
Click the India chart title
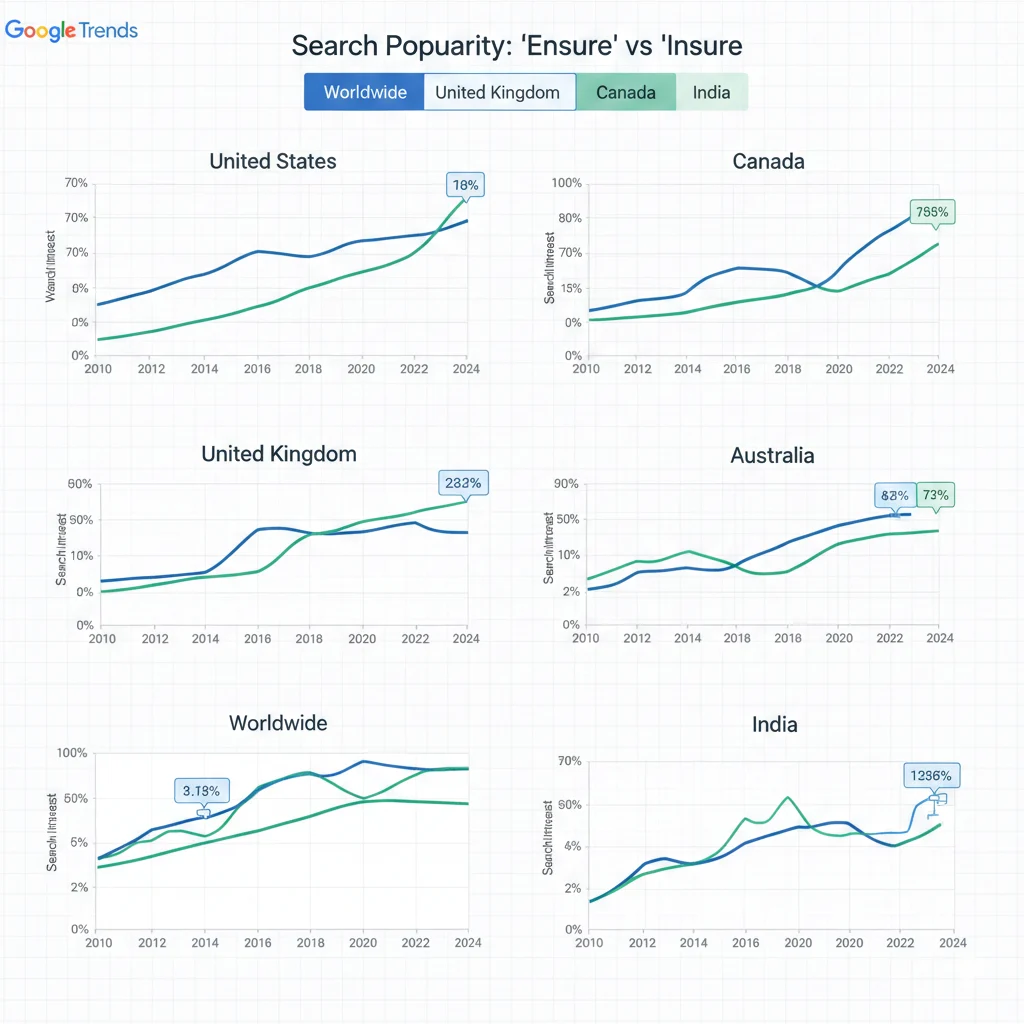[774, 724]
